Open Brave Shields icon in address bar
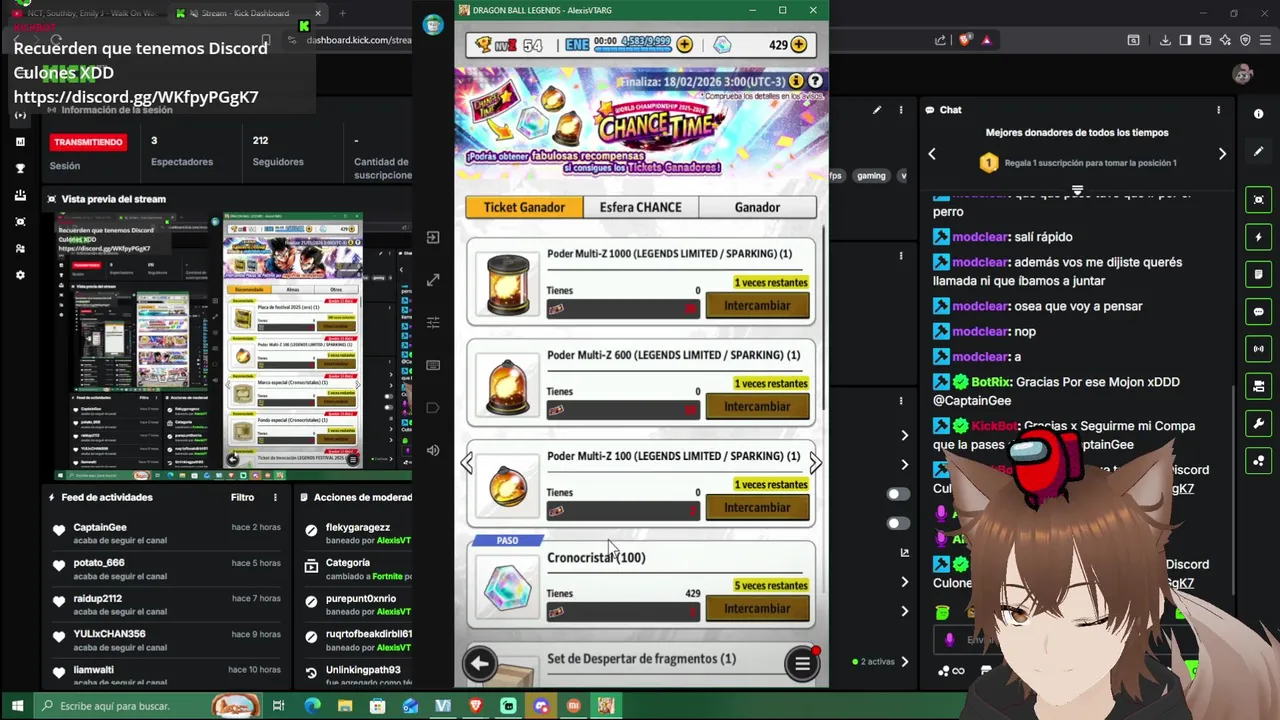This screenshot has height=720, width=1280. pyautogui.click(x=965, y=40)
